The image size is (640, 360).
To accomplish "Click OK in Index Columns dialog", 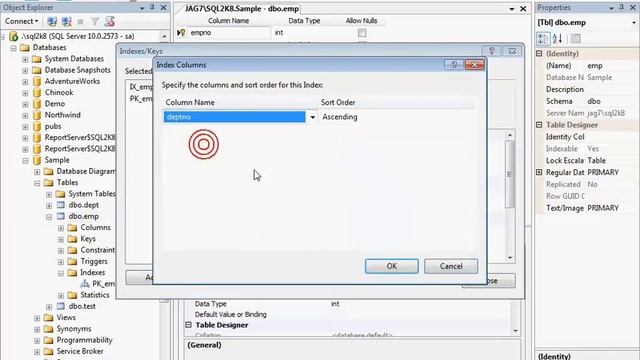I will pyautogui.click(x=392, y=266).
